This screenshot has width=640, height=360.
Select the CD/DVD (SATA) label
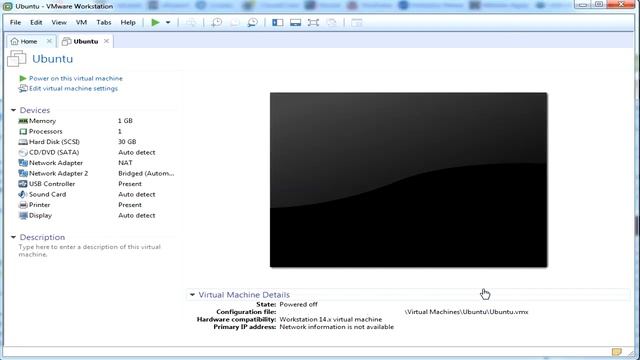(54, 152)
